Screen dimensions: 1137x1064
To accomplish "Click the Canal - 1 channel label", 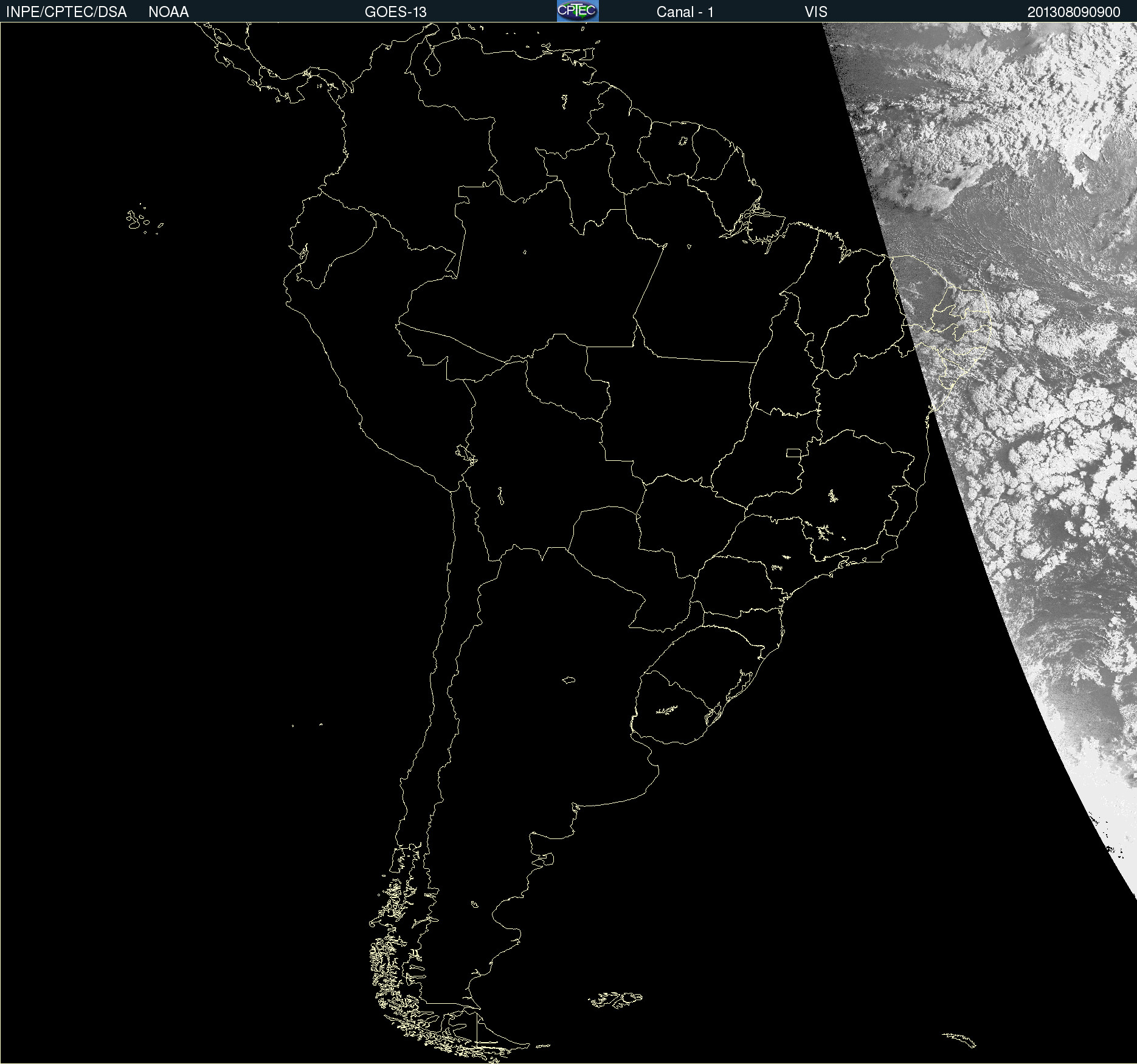I will tap(685, 12).
